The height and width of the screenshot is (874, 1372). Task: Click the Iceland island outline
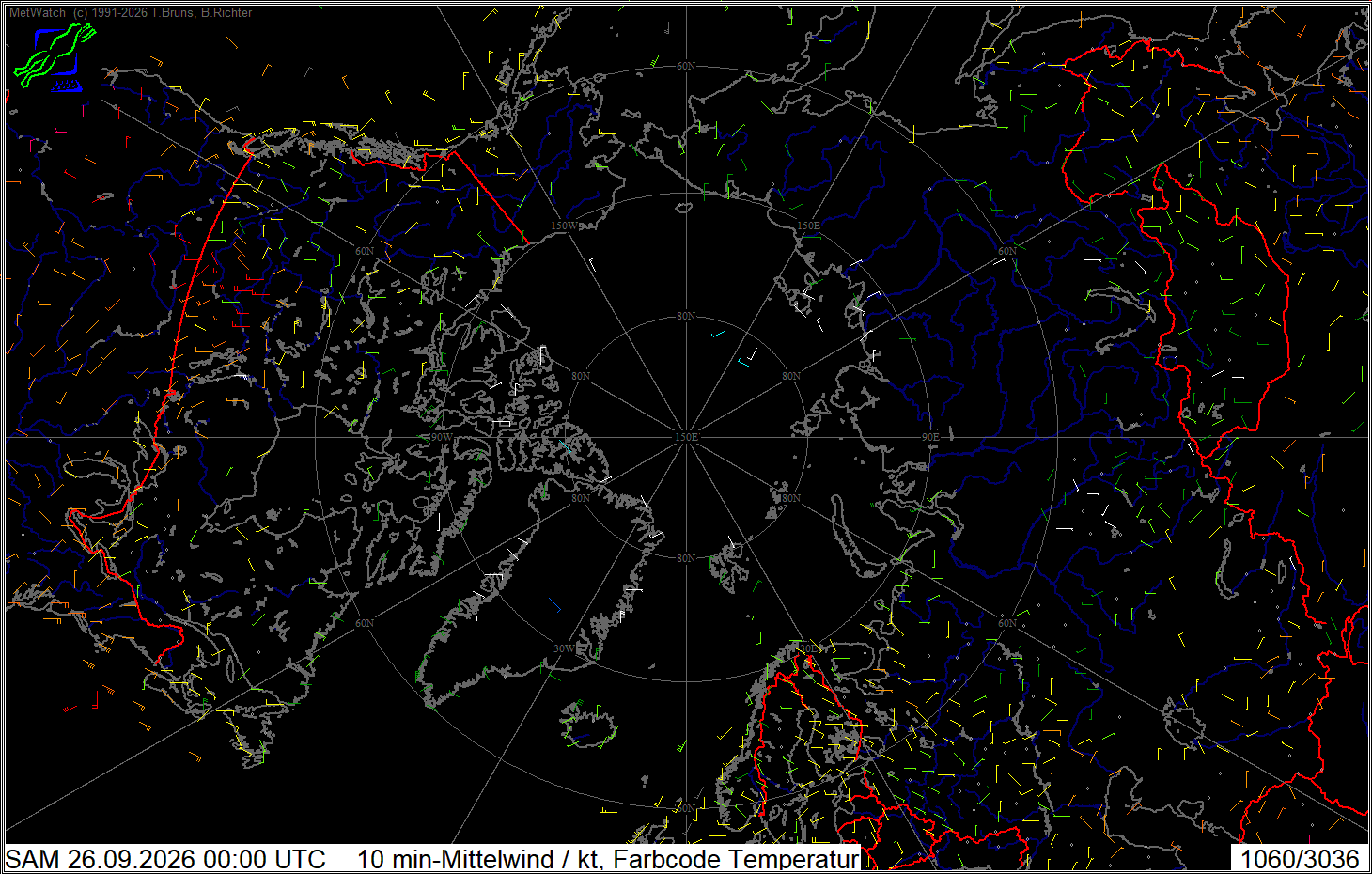point(588,724)
